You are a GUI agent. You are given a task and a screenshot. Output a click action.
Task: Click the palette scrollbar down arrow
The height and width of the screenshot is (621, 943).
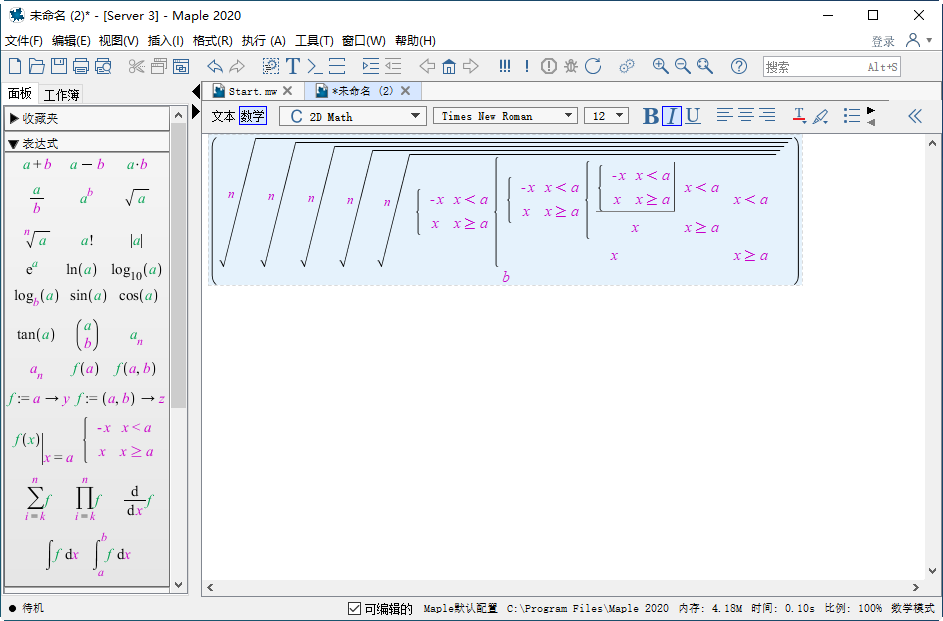pyautogui.click(x=179, y=584)
